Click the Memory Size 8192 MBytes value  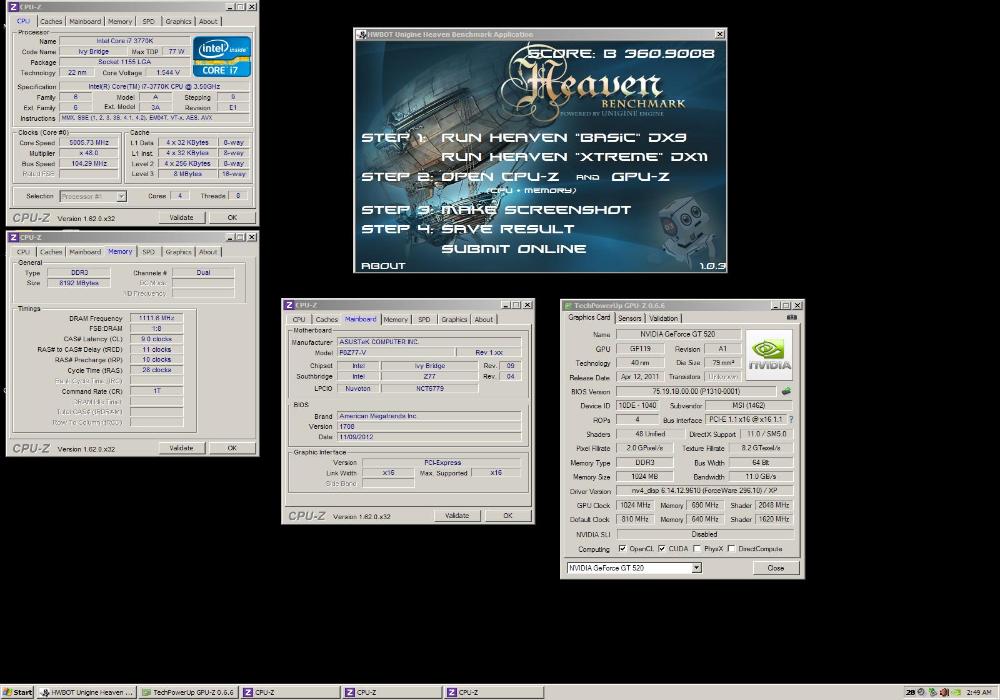coord(78,282)
